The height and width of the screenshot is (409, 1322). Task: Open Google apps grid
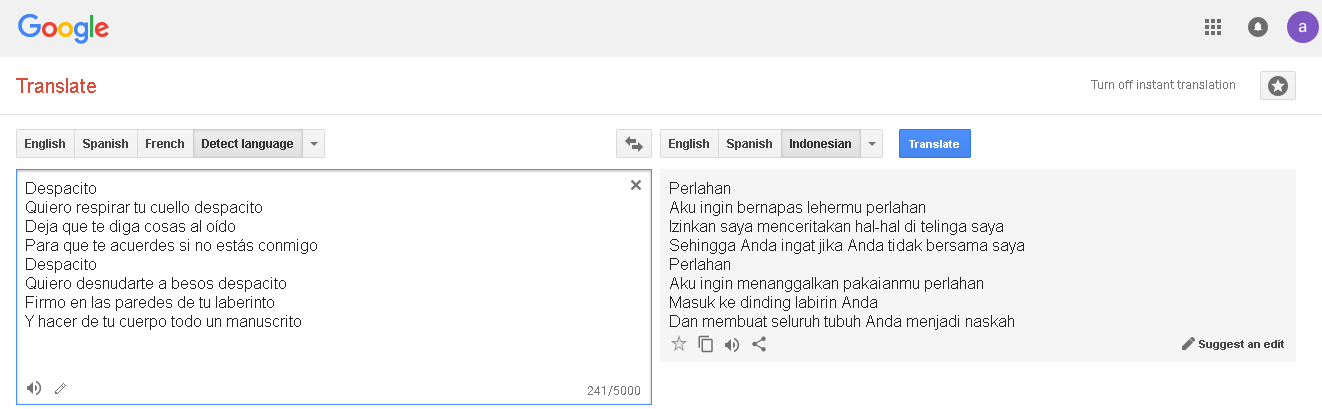pyautogui.click(x=1213, y=27)
